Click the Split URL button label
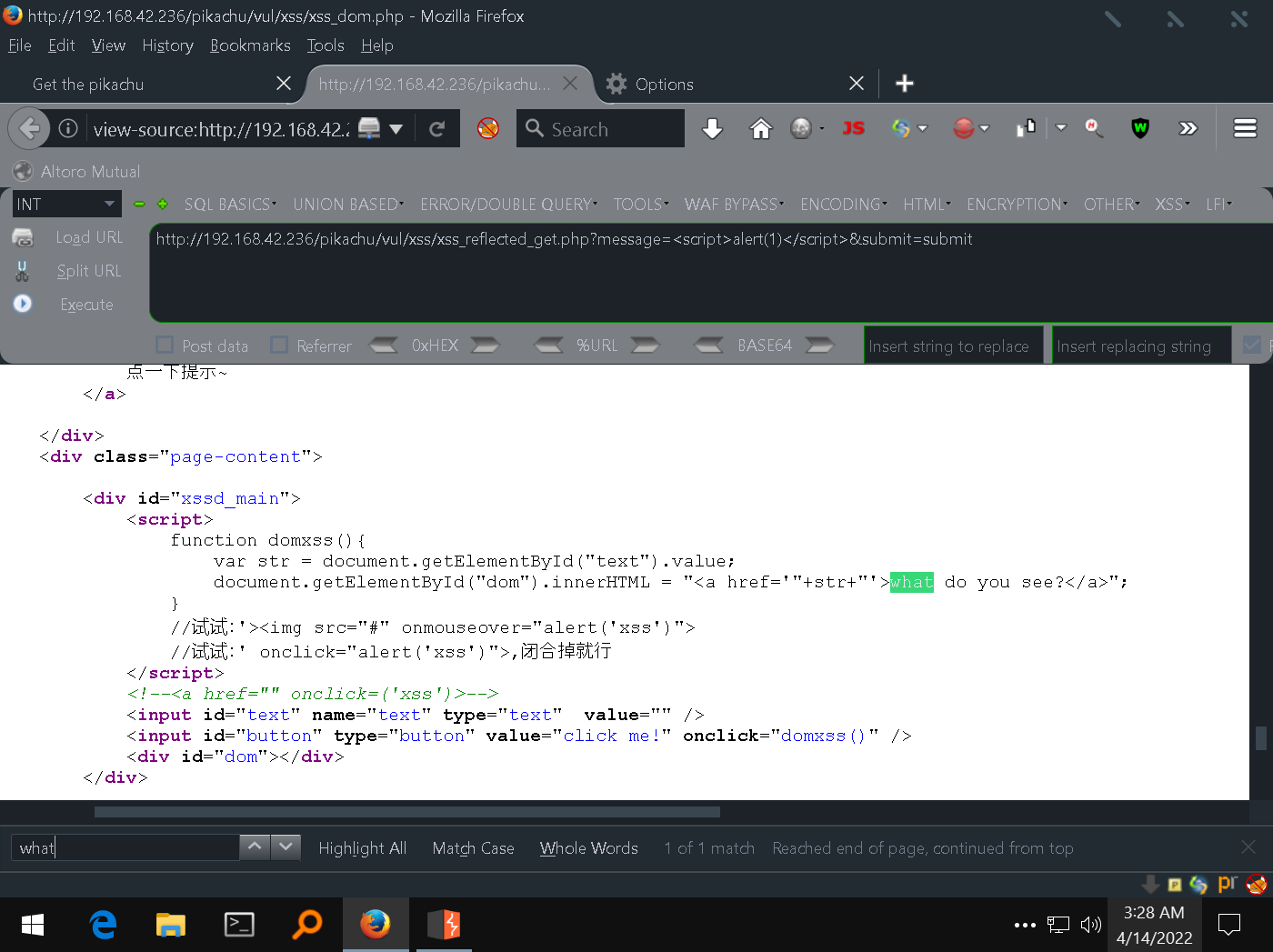Viewport: 1273px width, 952px height. click(x=88, y=271)
